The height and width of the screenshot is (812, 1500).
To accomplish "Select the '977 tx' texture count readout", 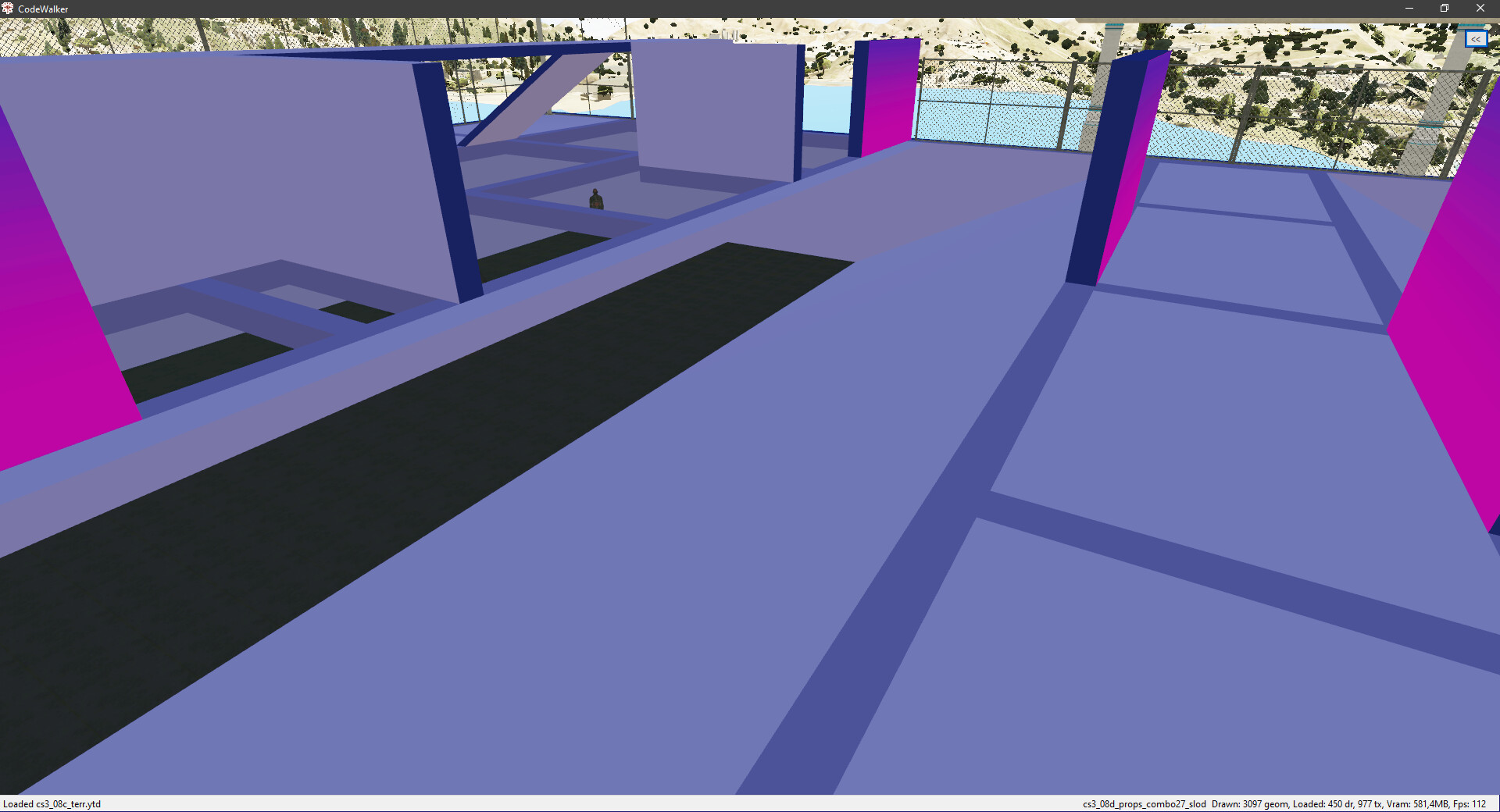I will click(x=1370, y=804).
